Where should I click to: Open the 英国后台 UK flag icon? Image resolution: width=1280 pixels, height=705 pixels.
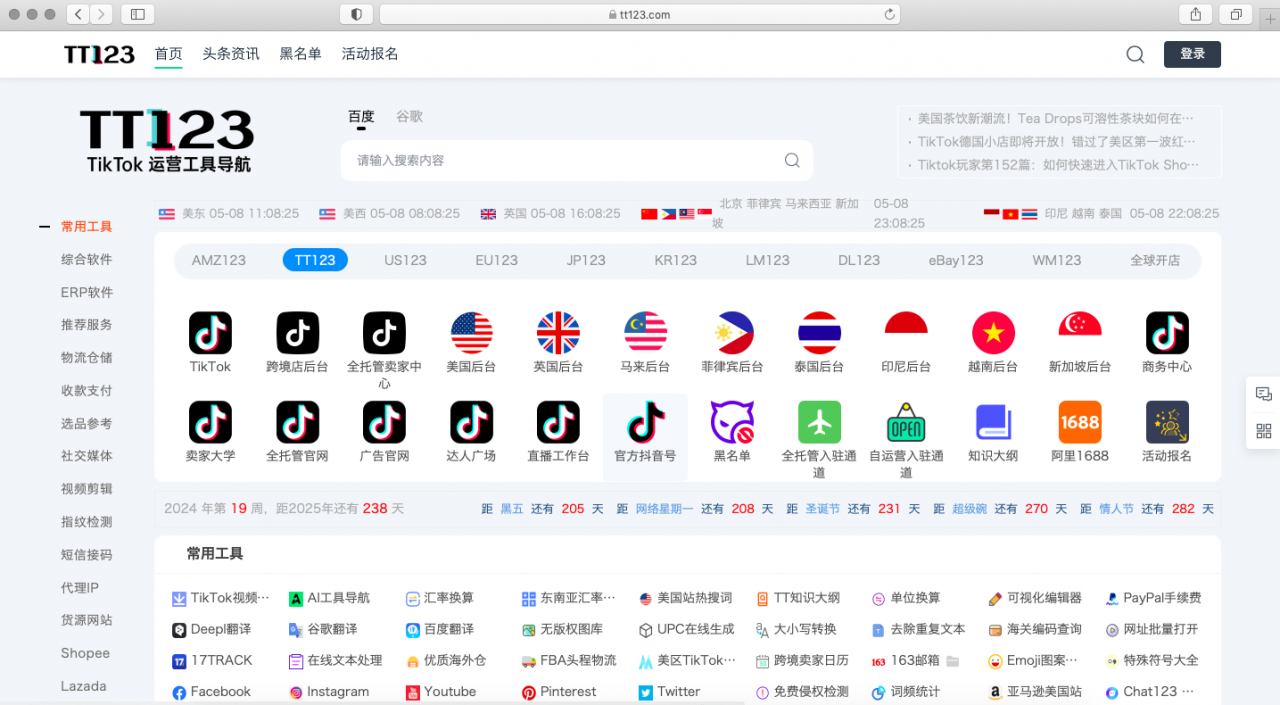coord(558,333)
